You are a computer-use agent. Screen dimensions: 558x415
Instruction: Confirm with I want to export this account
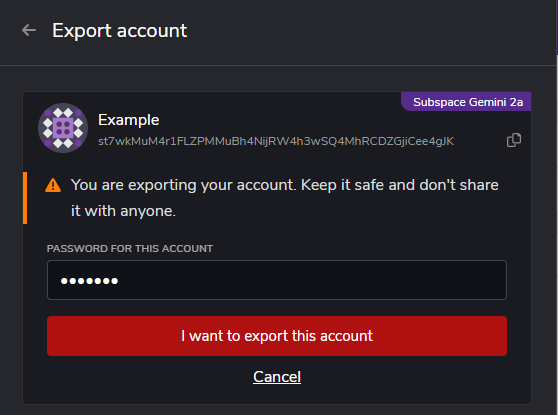click(277, 336)
